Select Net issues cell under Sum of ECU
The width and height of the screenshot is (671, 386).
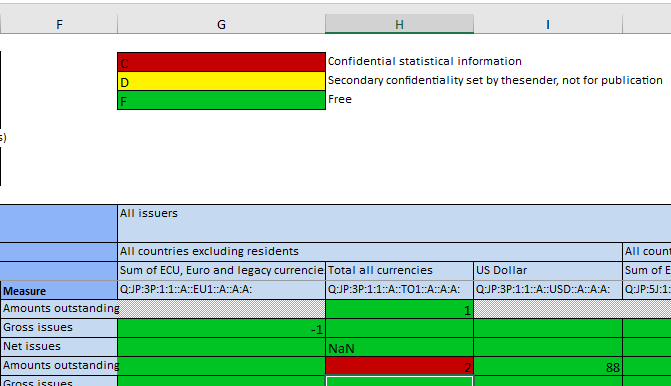[x=221, y=347]
